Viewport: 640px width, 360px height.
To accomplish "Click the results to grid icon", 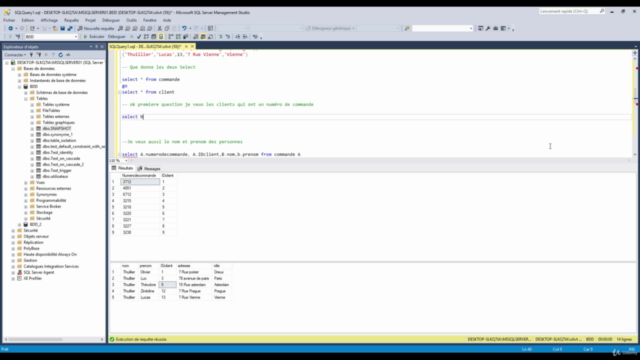I will [203, 37].
